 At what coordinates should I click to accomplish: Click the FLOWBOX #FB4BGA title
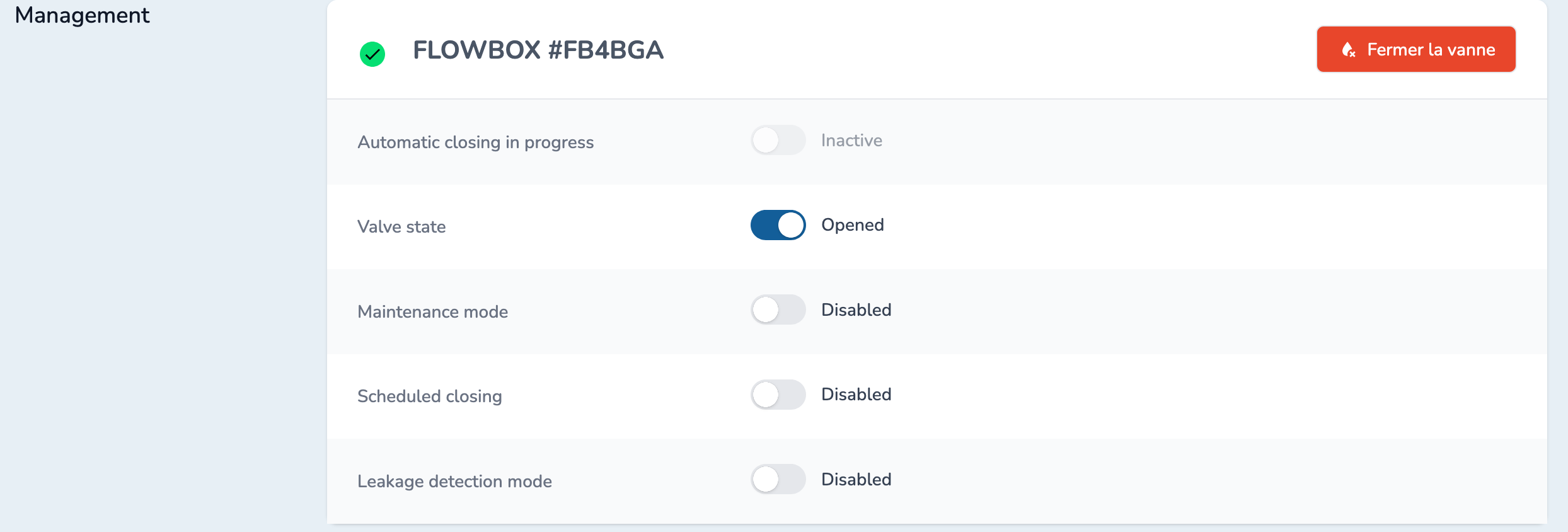click(x=538, y=50)
